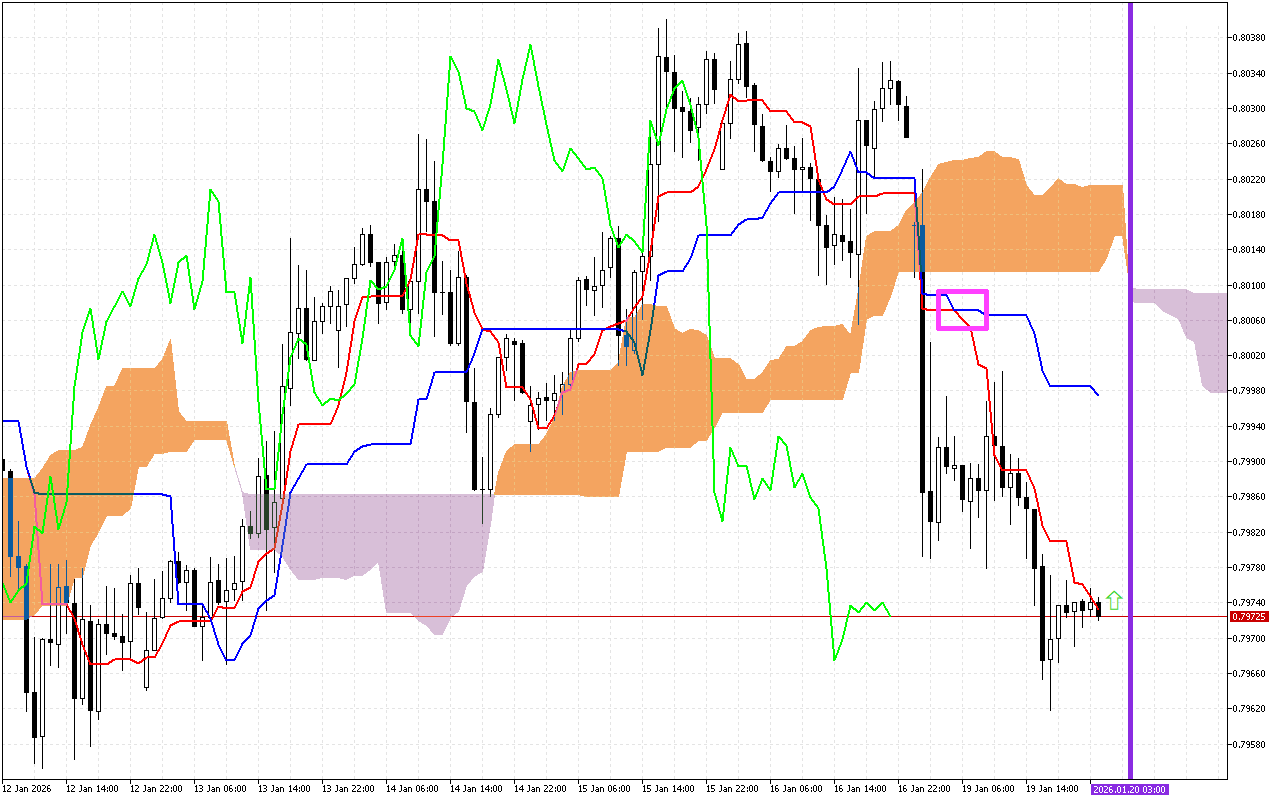Click the last candlestick next to green arrow
This screenshot has height=800, width=1280.
click(x=1099, y=606)
